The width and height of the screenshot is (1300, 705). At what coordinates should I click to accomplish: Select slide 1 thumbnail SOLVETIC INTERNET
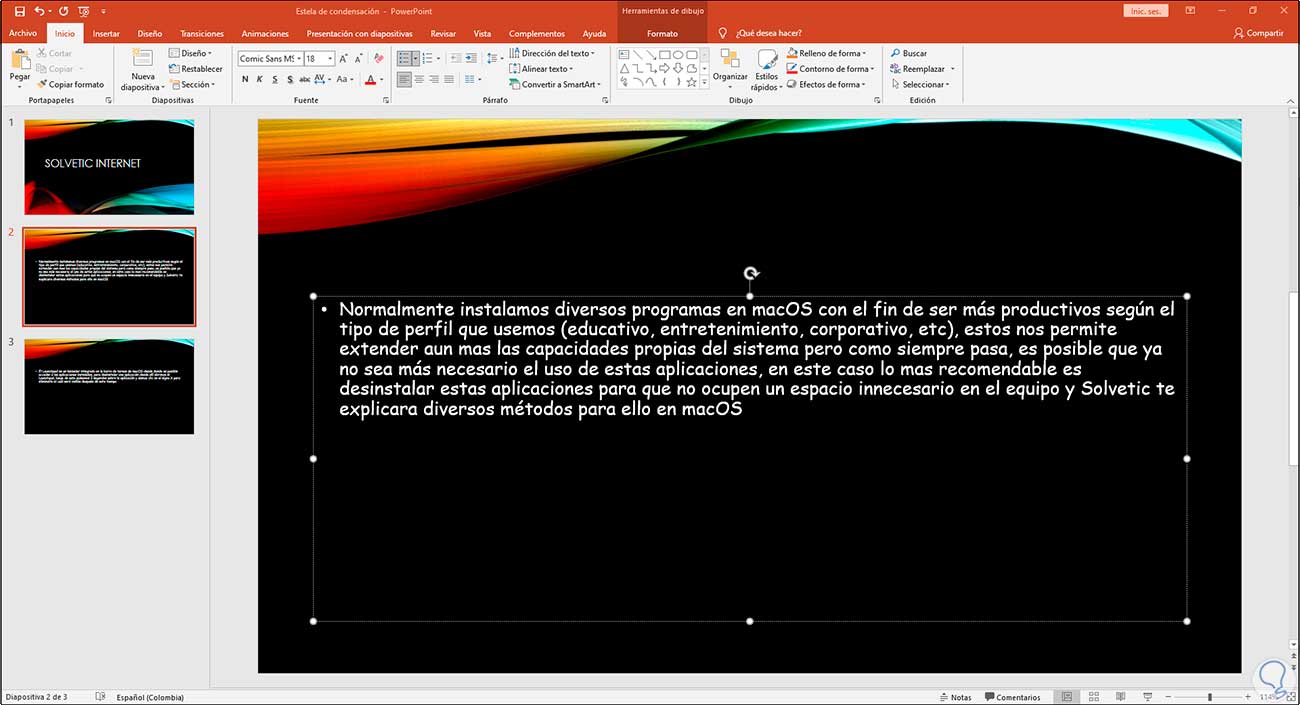[109, 167]
